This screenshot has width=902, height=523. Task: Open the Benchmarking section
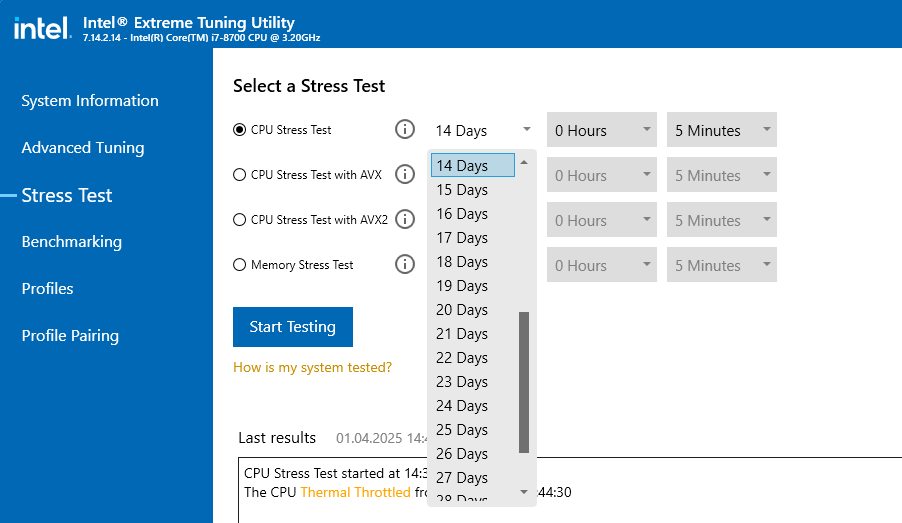71,242
